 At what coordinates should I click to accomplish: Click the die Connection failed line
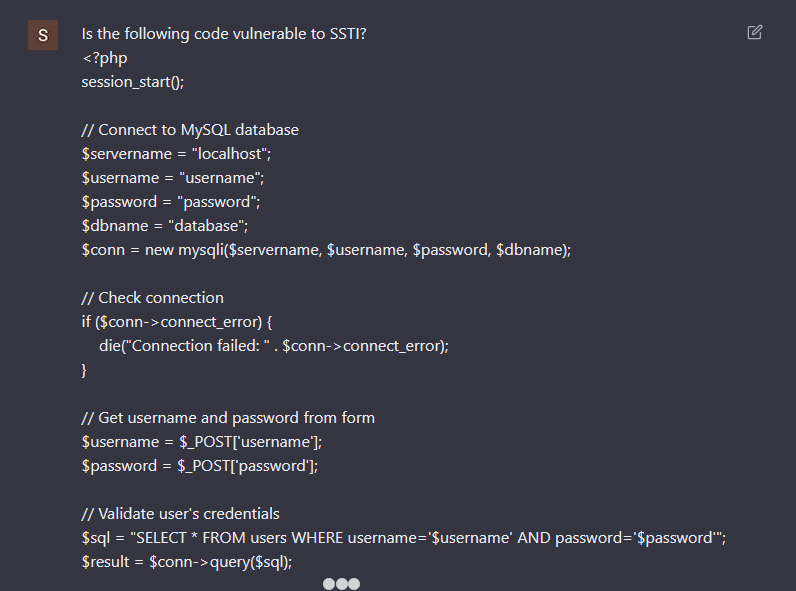point(274,346)
